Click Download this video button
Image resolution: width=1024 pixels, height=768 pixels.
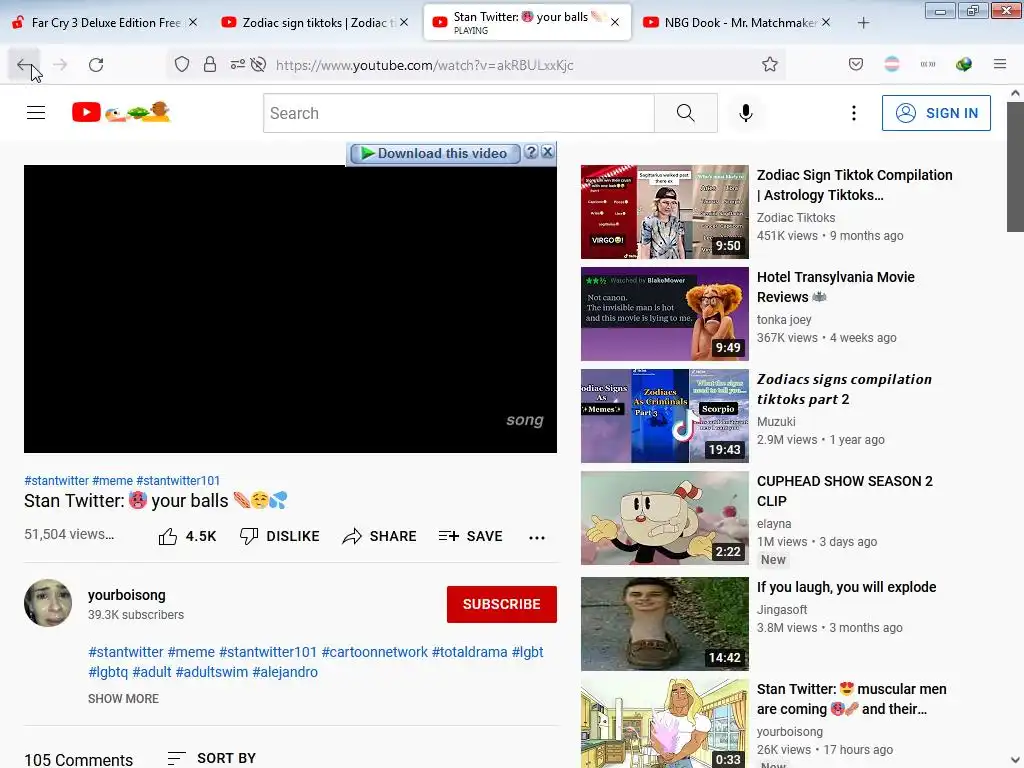coord(435,153)
